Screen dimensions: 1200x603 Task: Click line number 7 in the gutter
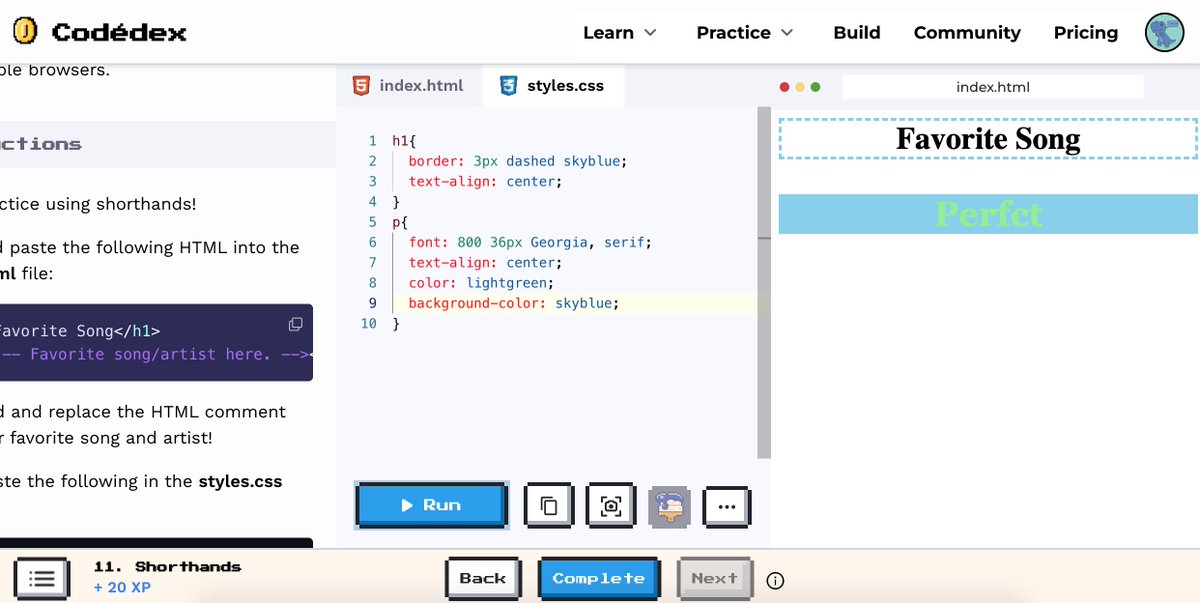click(x=373, y=262)
